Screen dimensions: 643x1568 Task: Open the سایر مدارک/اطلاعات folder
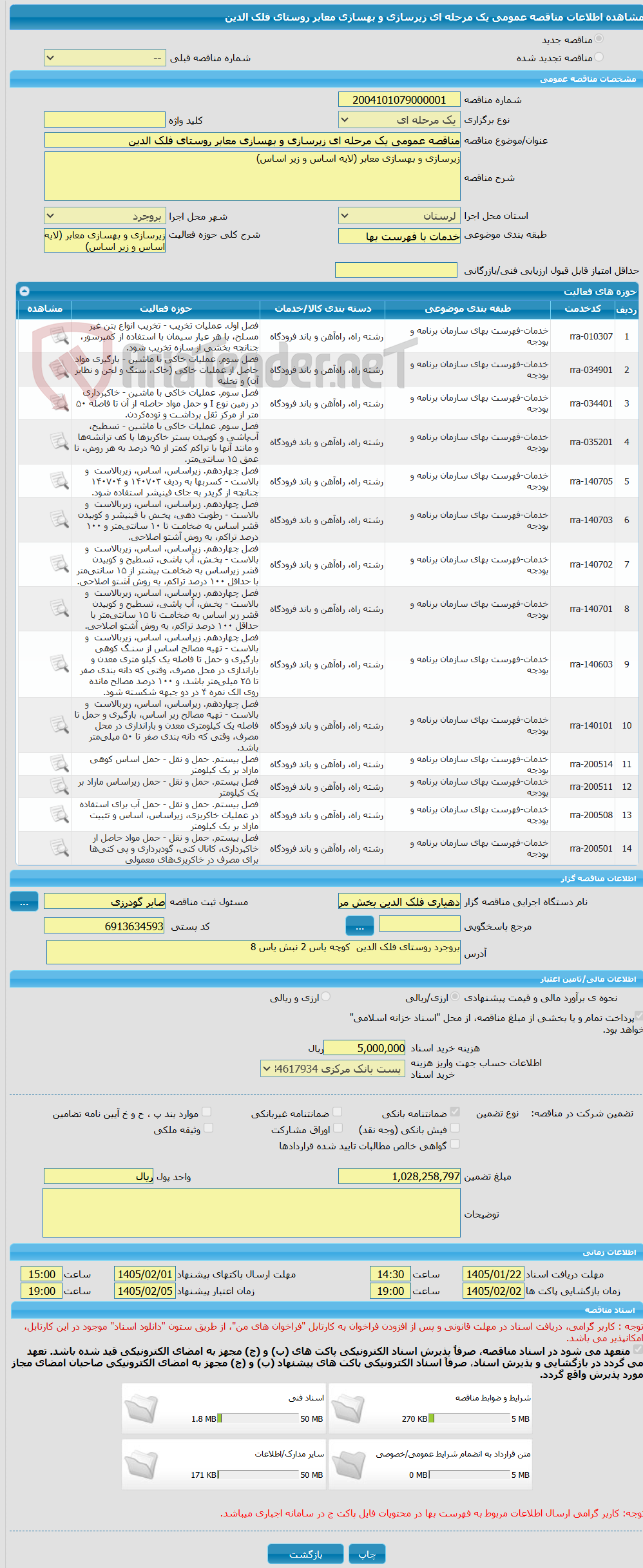(x=141, y=1464)
